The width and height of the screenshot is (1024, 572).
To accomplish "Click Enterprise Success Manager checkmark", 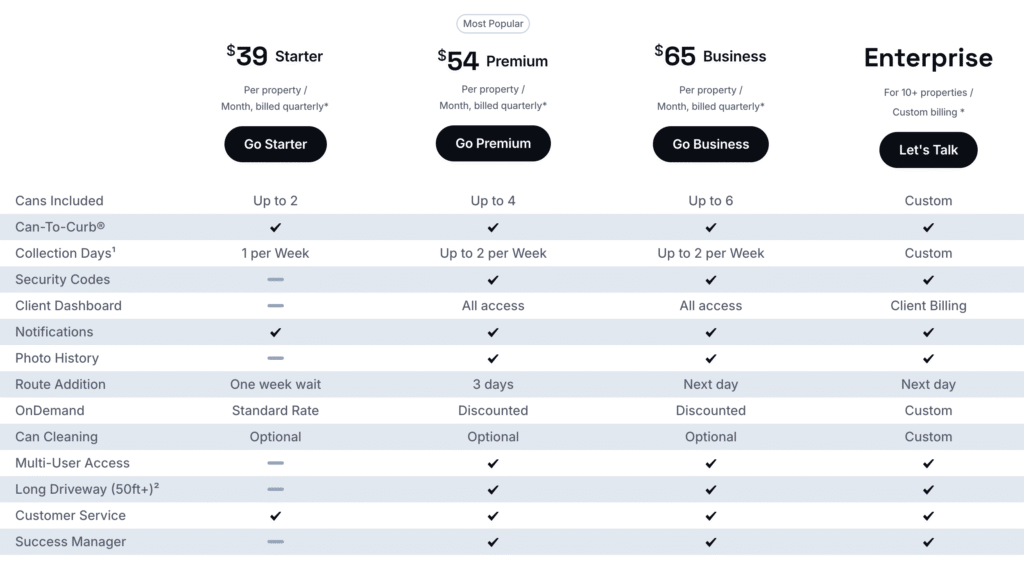I will point(928,542).
